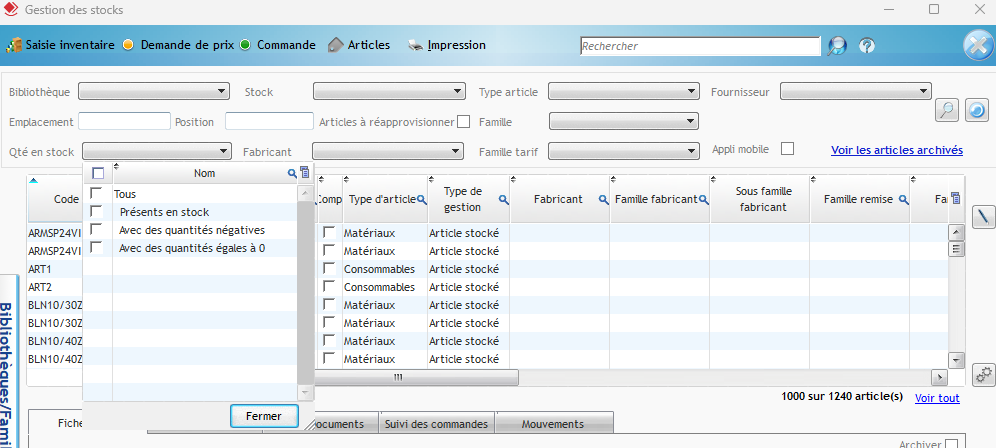Click the search globe icon beside Rechercher

pyautogui.click(x=837, y=46)
